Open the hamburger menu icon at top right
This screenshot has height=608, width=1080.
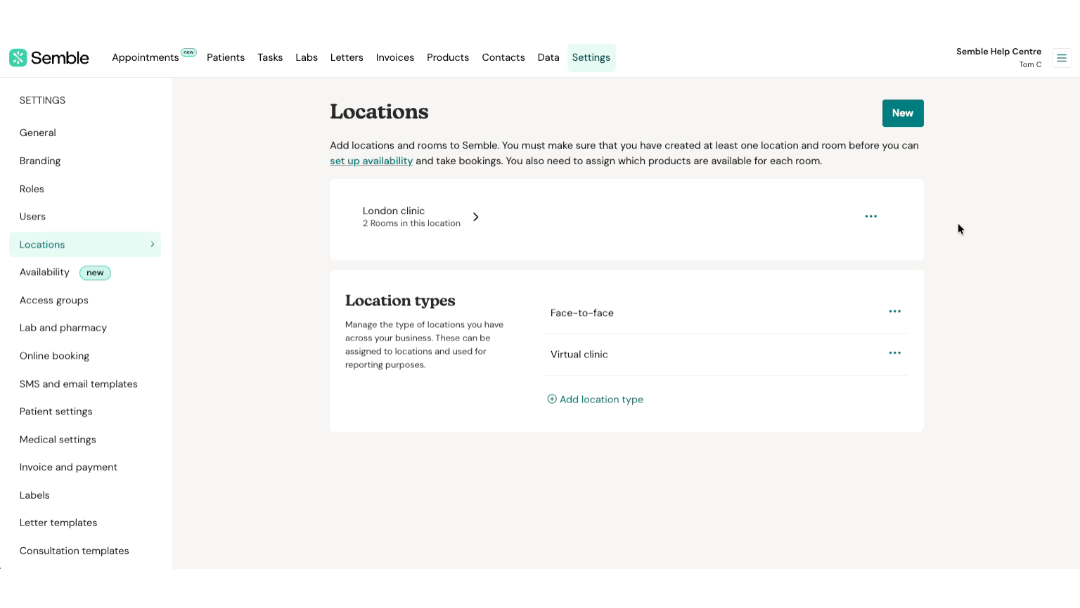(1061, 58)
